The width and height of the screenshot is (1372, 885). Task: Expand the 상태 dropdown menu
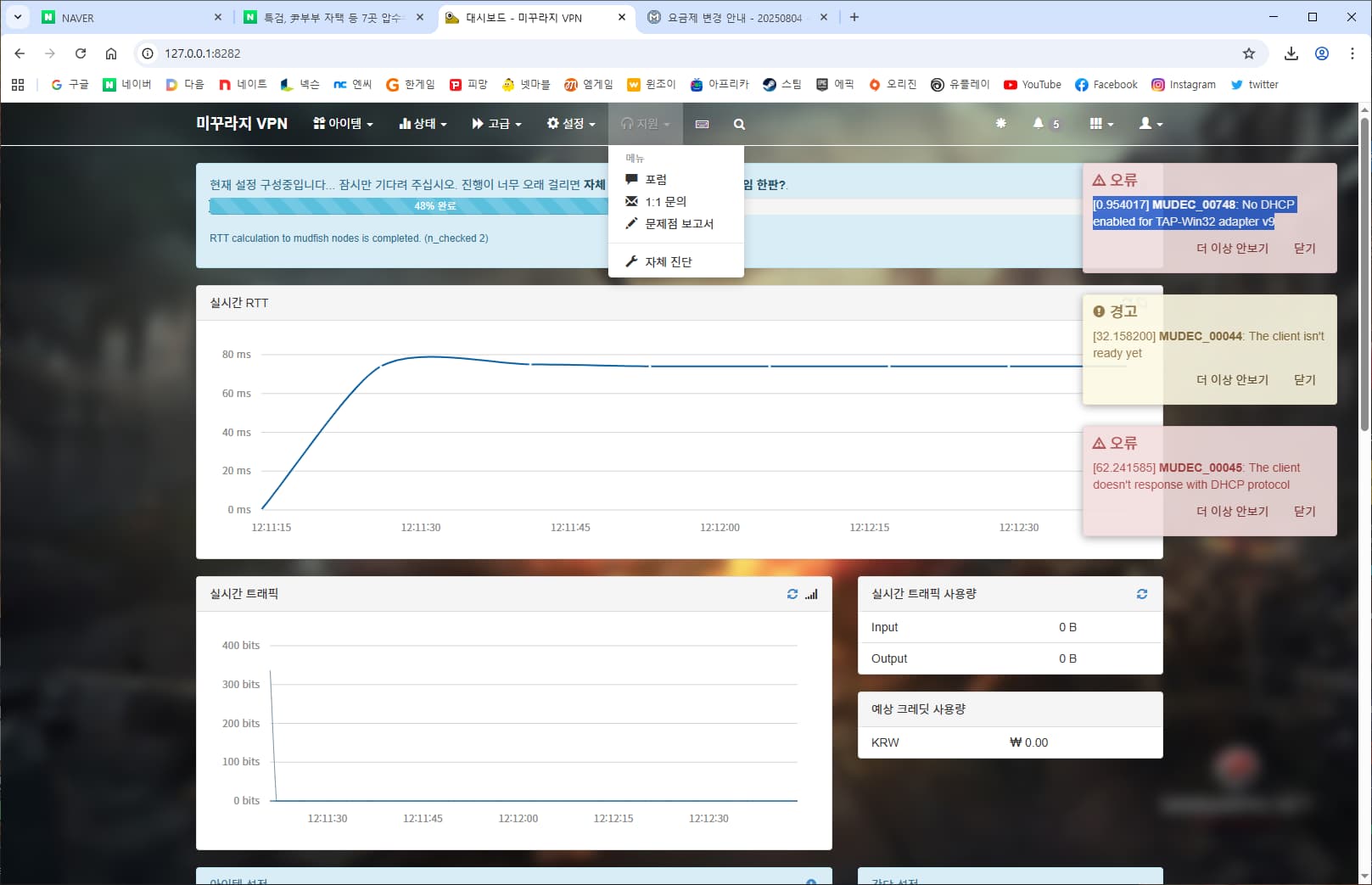(x=423, y=124)
